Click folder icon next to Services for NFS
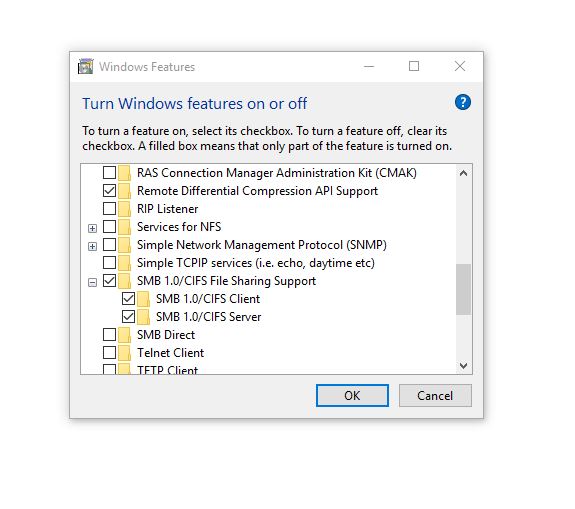The image size is (575, 509). coord(125,227)
